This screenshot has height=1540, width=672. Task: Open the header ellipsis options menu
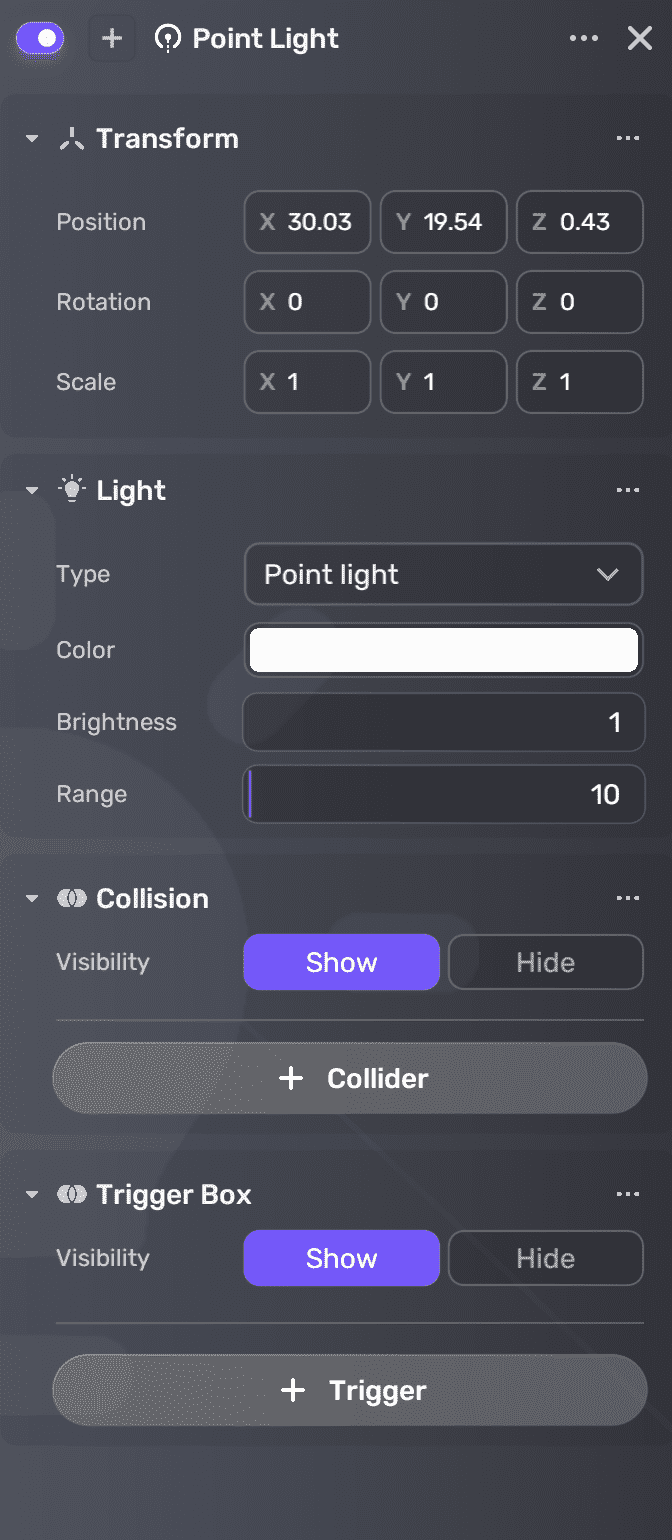click(x=583, y=38)
